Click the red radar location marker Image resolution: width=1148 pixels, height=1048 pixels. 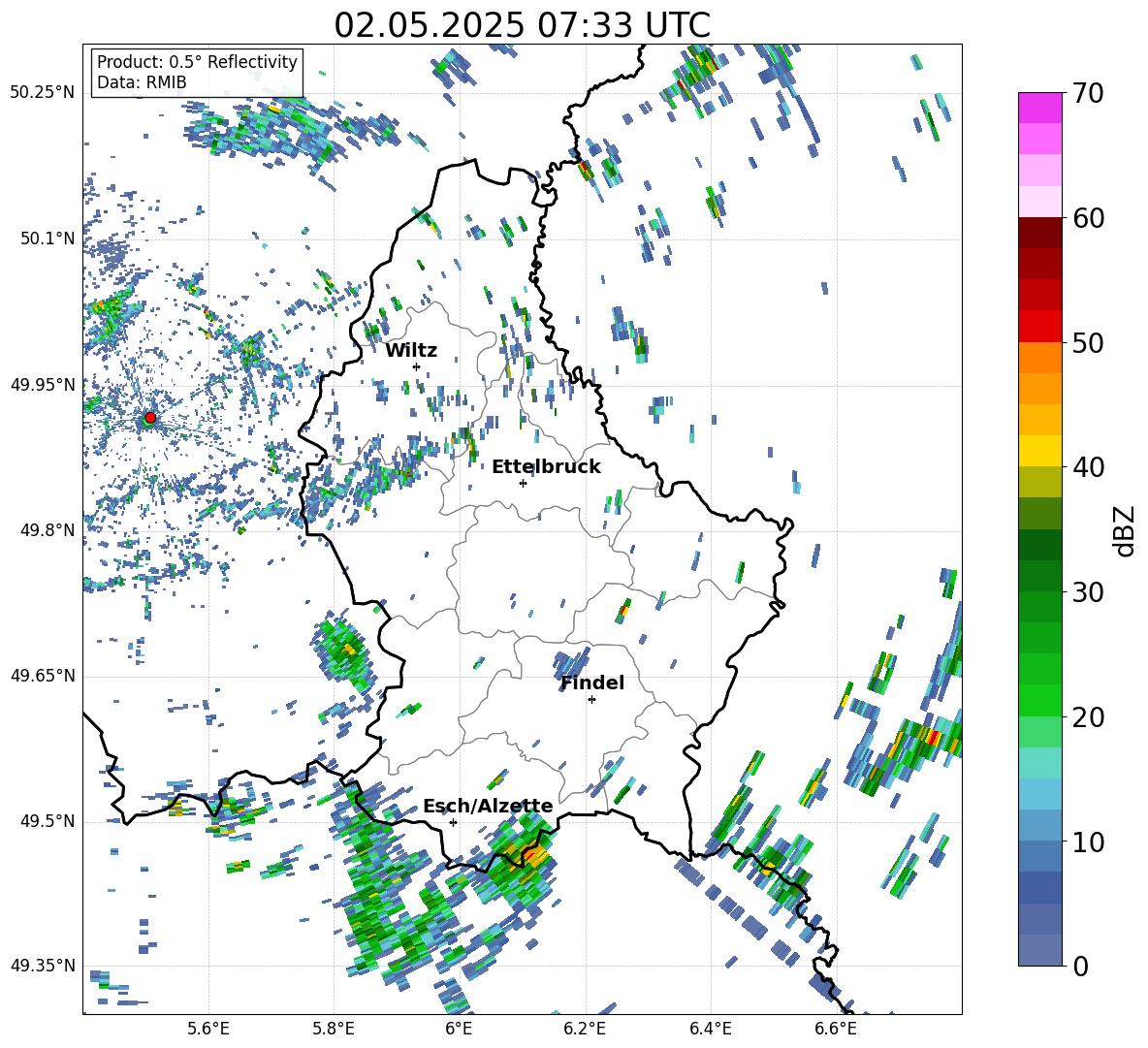click(150, 417)
